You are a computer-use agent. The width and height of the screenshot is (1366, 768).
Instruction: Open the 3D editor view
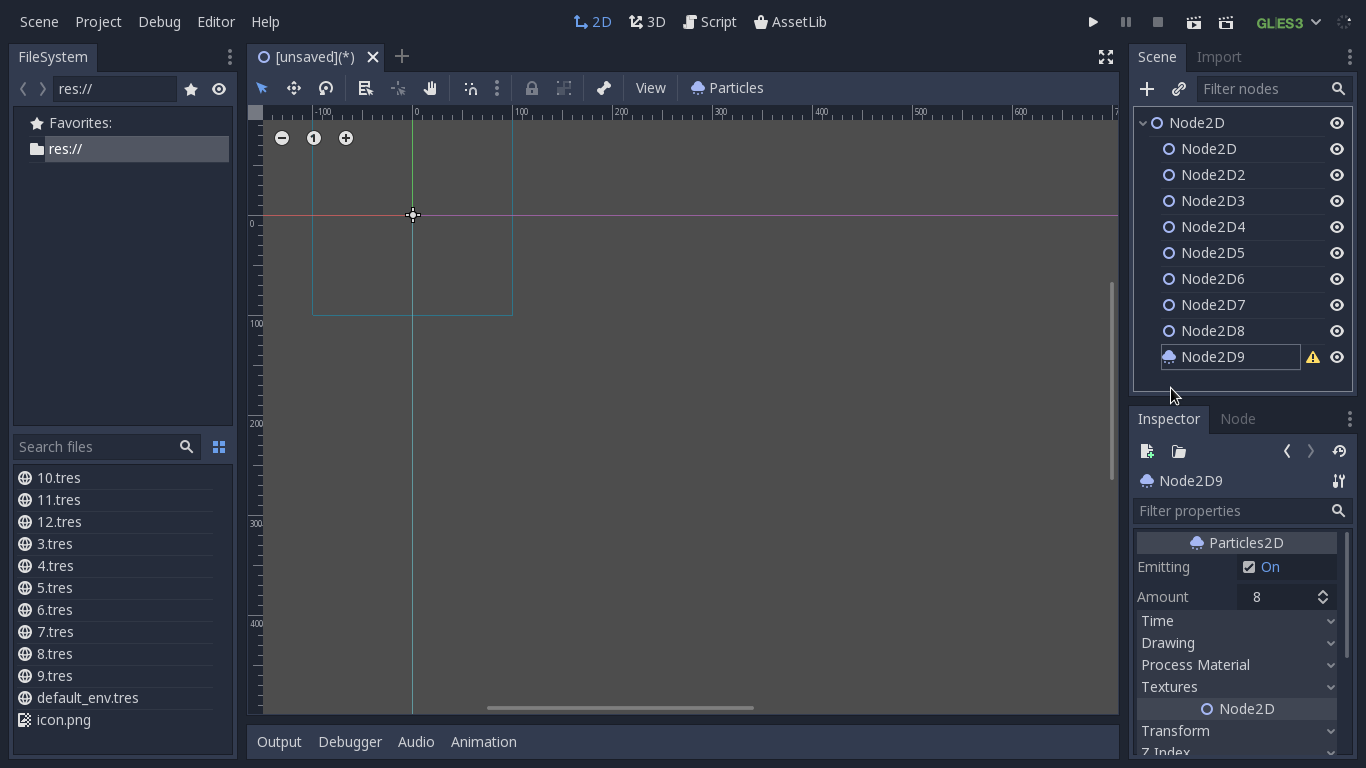[647, 21]
